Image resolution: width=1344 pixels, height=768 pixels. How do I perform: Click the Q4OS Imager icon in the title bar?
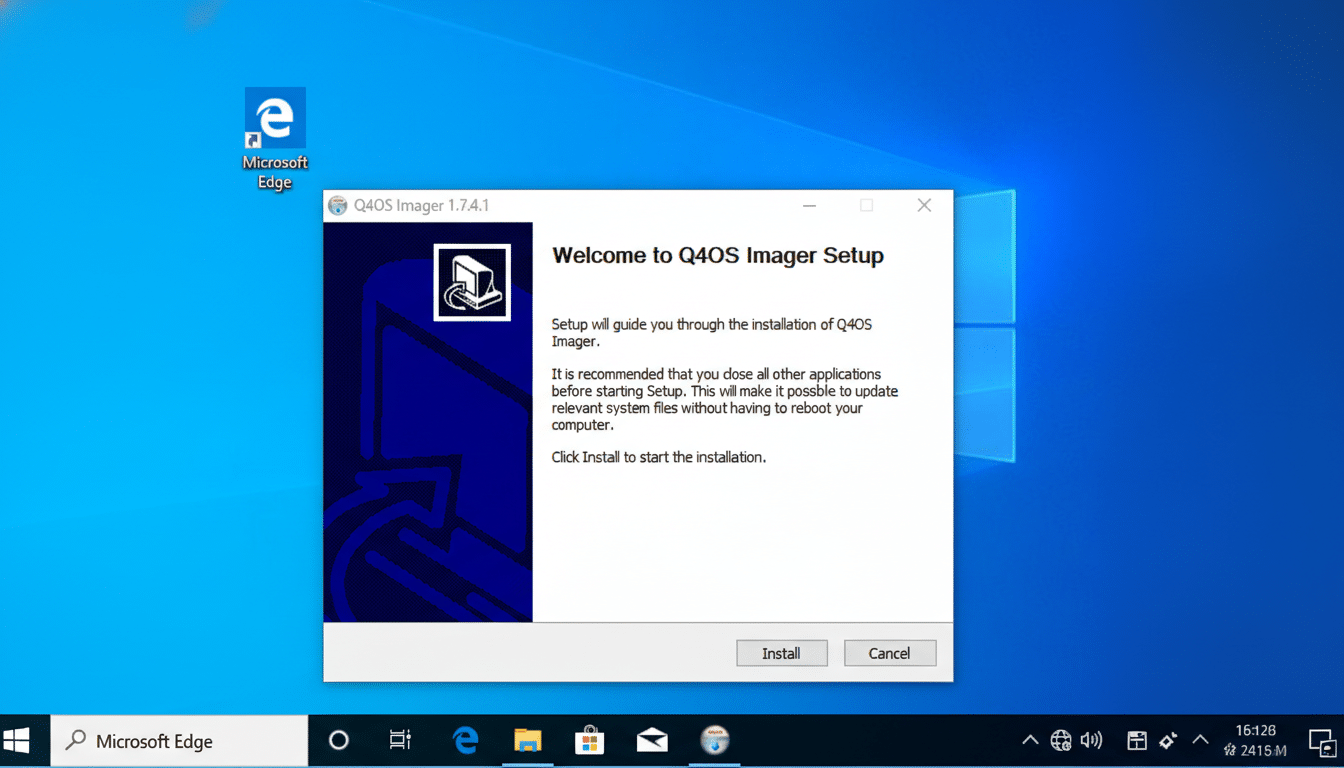[337, 204]
